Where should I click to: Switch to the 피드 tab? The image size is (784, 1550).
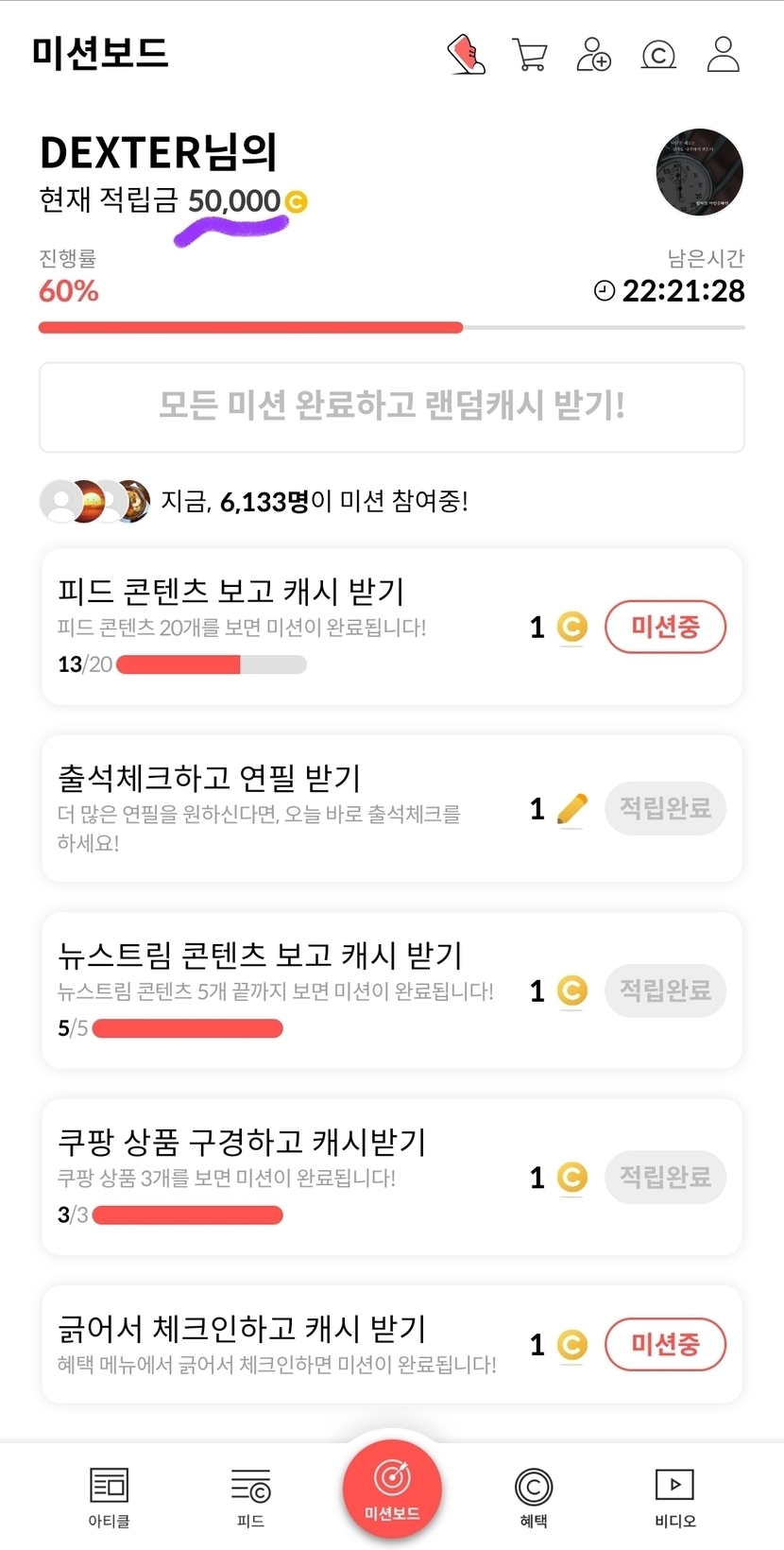coord(250,1497)
